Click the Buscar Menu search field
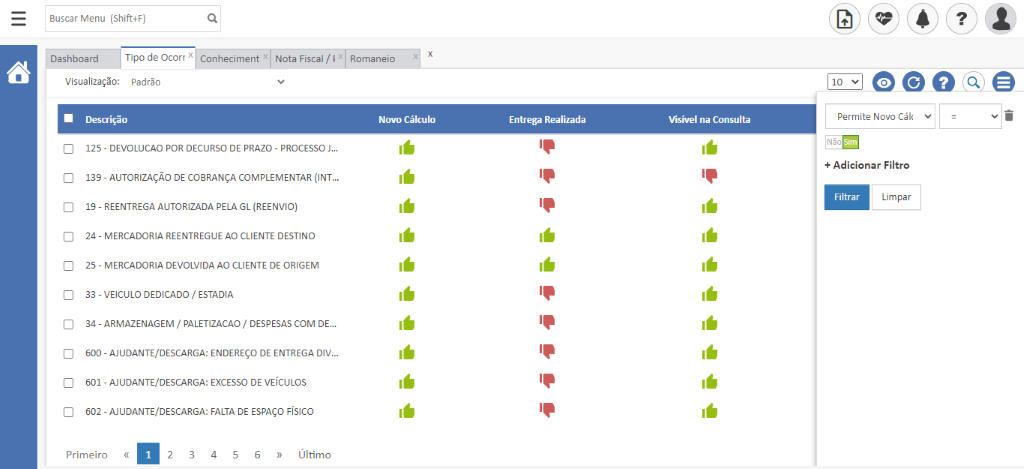Viewport: 1024px width, 469px height. [x=125, y=18]
